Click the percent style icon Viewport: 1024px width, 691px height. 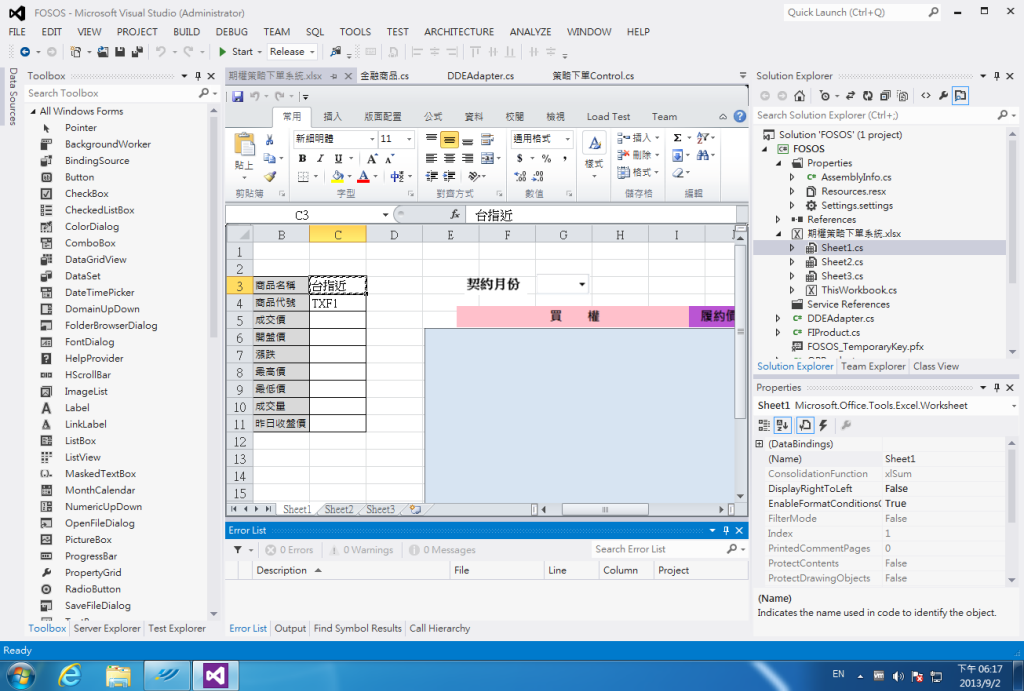(x=547, y=158)
